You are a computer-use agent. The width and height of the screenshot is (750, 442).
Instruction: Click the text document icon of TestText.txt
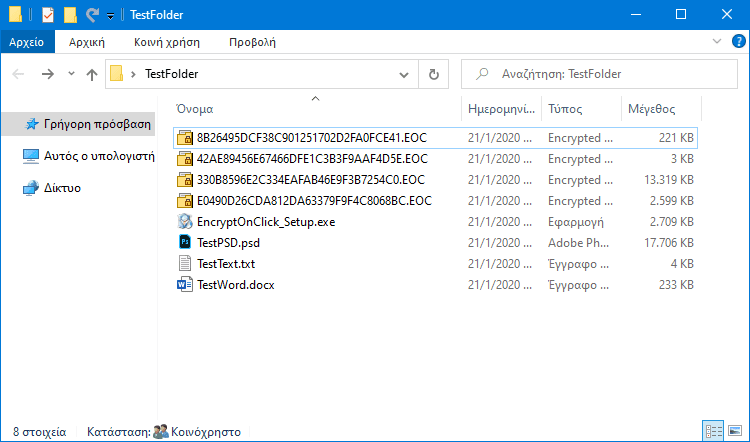(185, 264)
